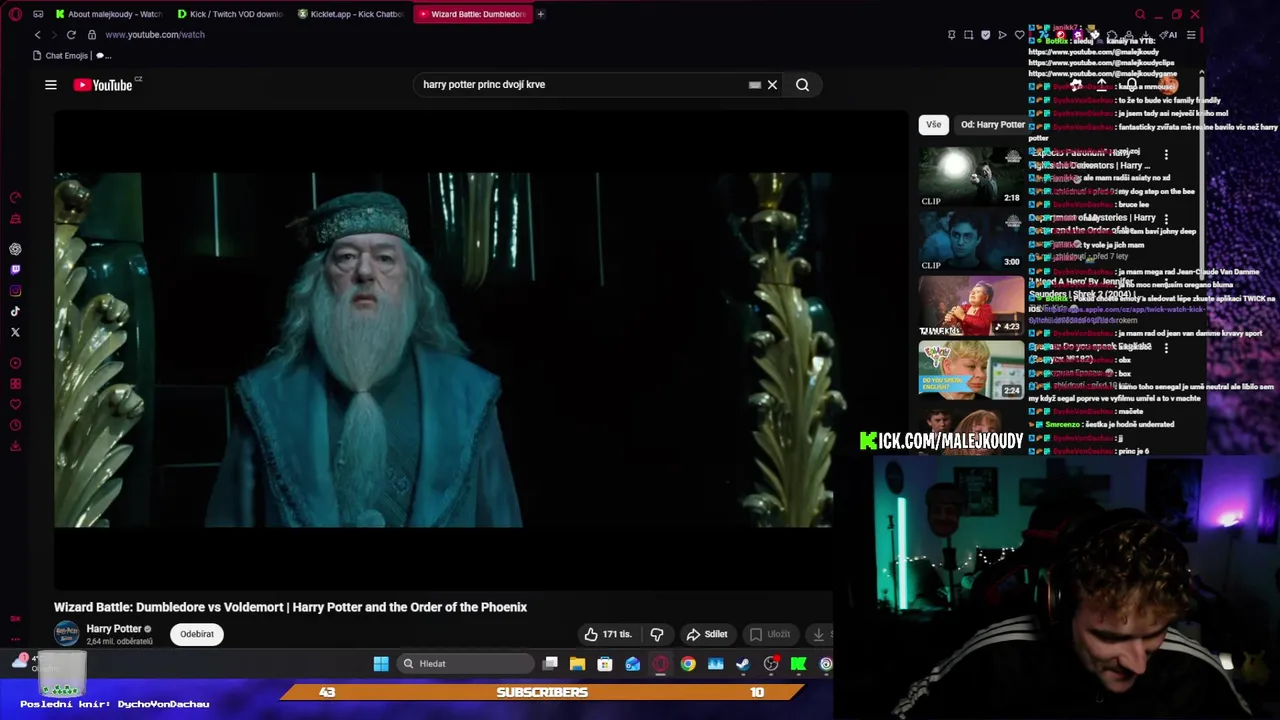Screen dimensions: 1280x720
Task: Open the ChatGPT icon in Opera sidebar
Action: click(x=15, y=249)
